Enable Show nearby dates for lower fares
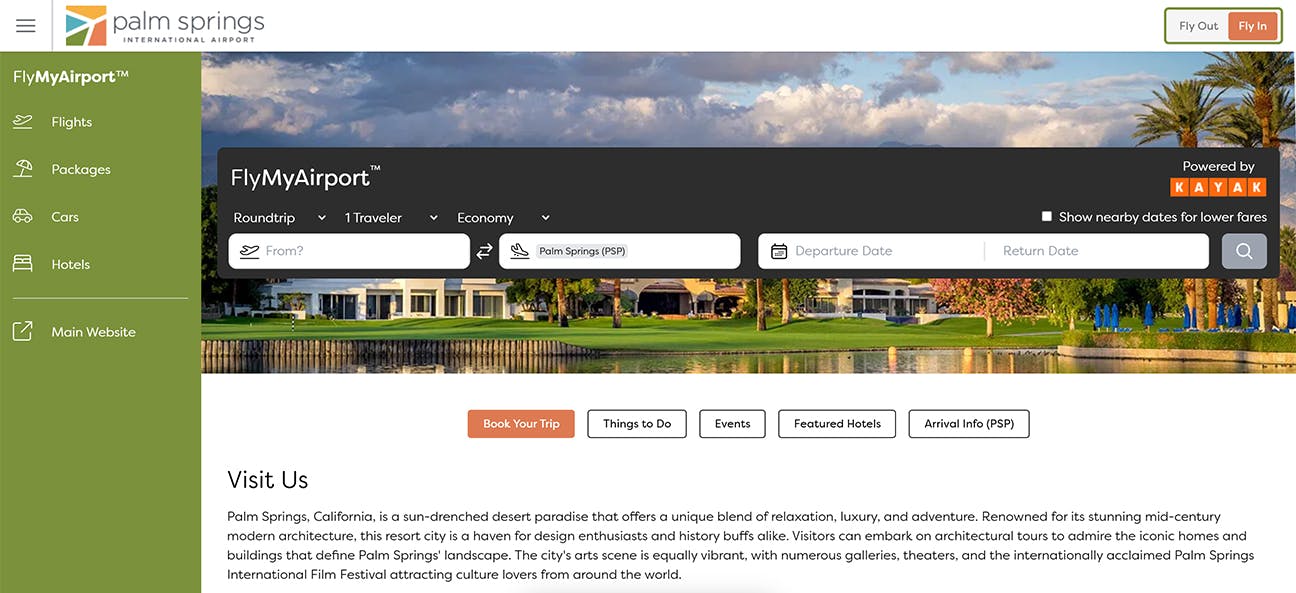This screenshot has width=1296, height=593. tap(1047, 217)
